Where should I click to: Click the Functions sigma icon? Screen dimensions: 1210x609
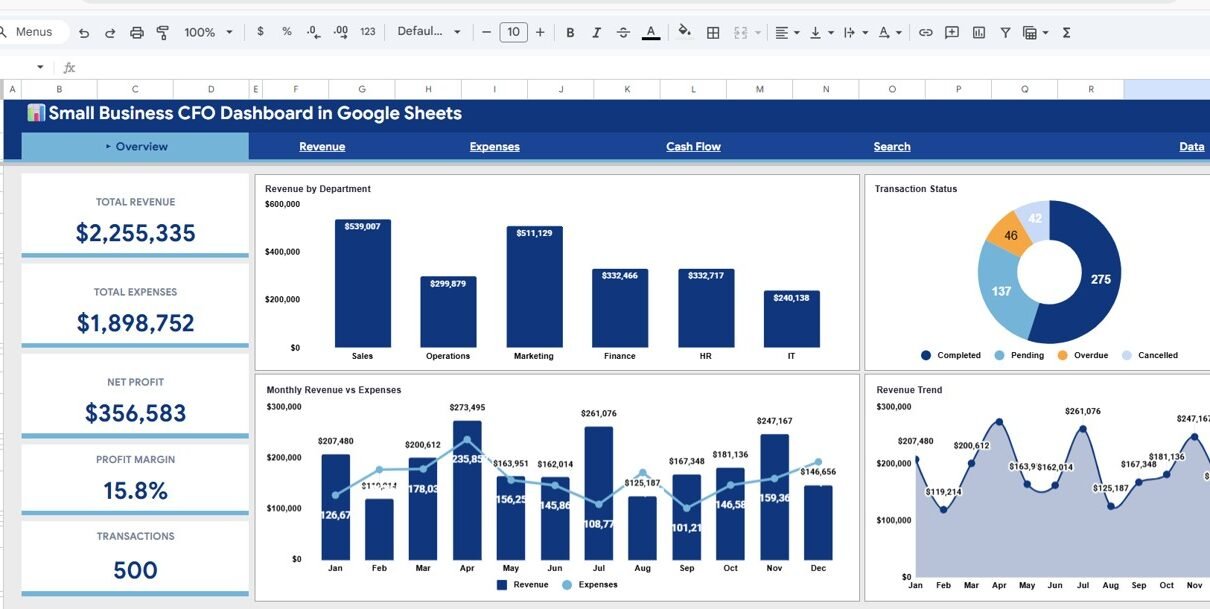tap(1066, 33)
